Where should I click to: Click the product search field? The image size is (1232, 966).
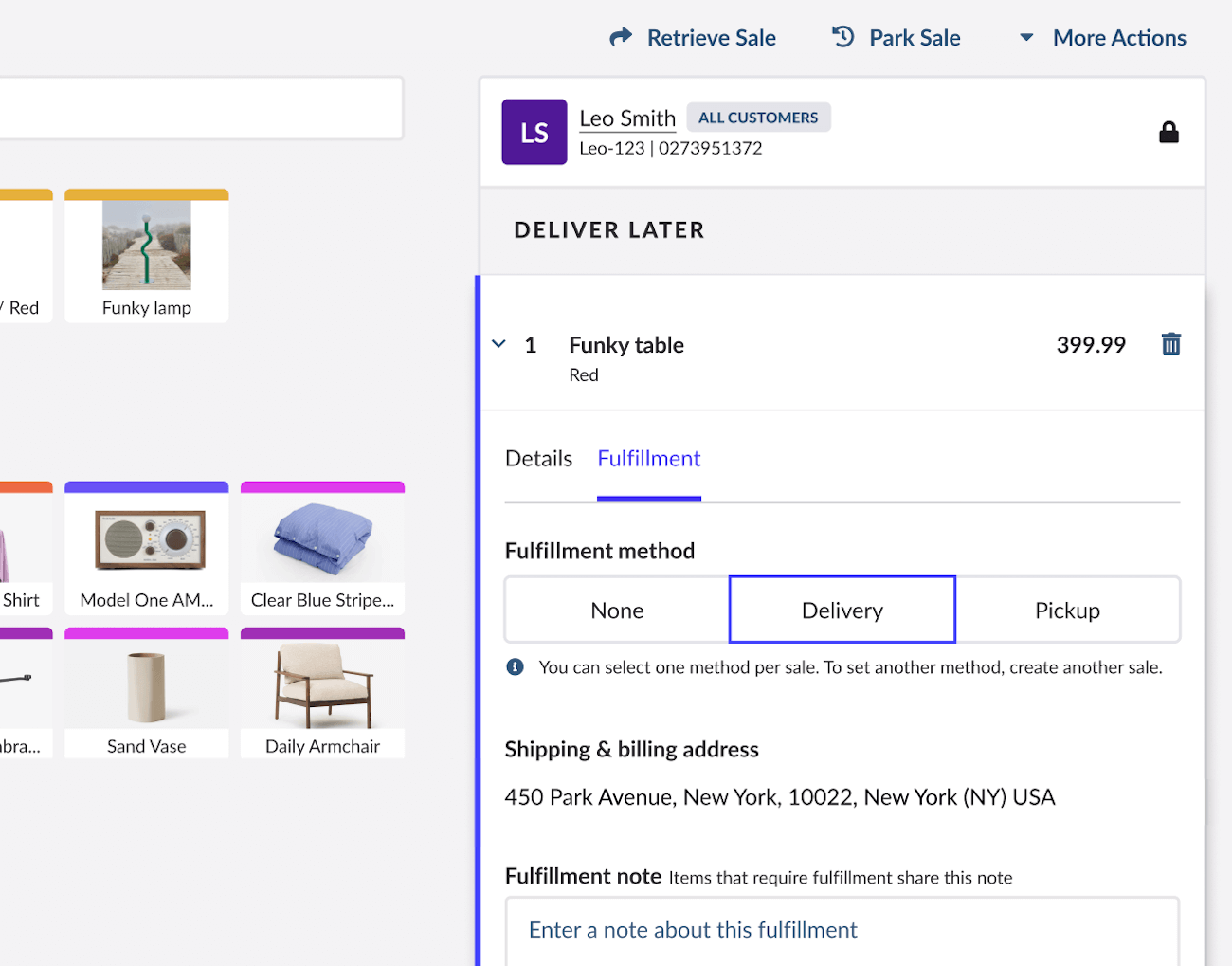point(201,108)
